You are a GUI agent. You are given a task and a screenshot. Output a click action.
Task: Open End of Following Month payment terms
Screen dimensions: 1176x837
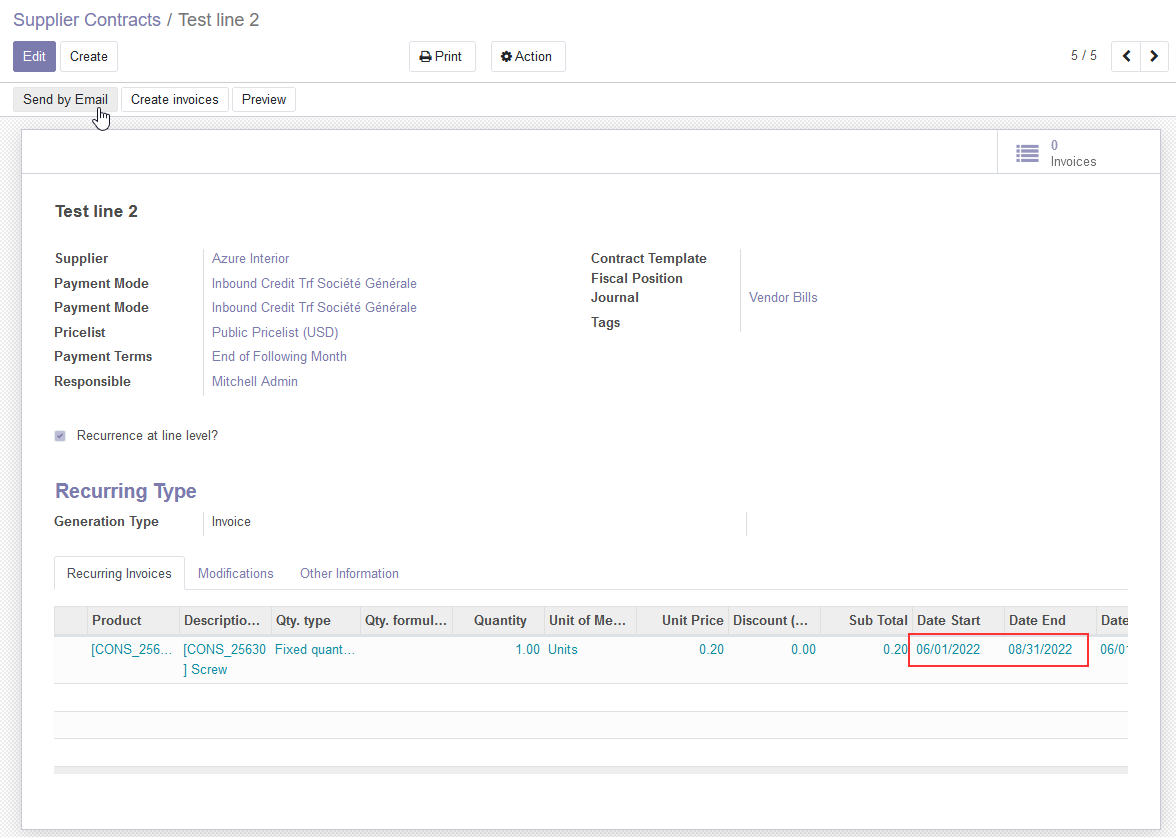pos(279,356)
